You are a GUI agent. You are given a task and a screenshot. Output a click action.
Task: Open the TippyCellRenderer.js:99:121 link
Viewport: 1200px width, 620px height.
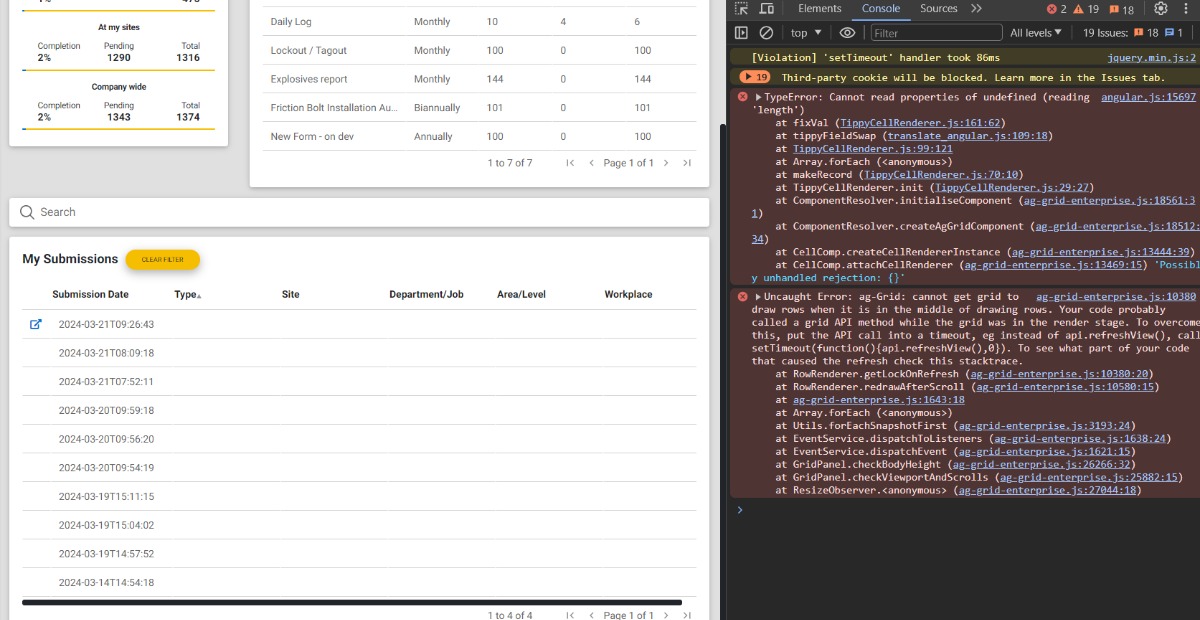click(873, 149)
